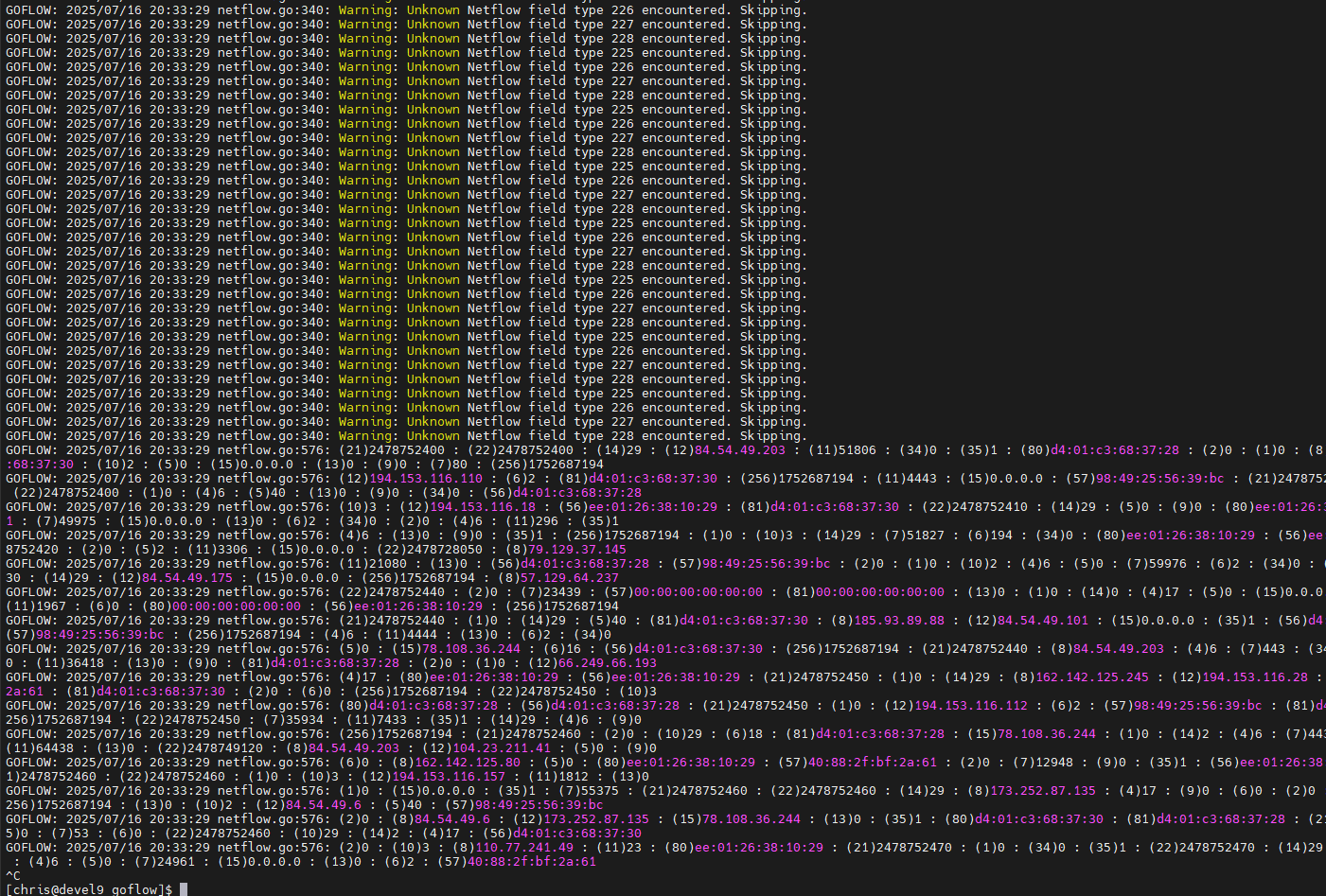The image size is (1326, 896).
Task: Click the ^C interrupt line
Action: [x=13, y=876]
